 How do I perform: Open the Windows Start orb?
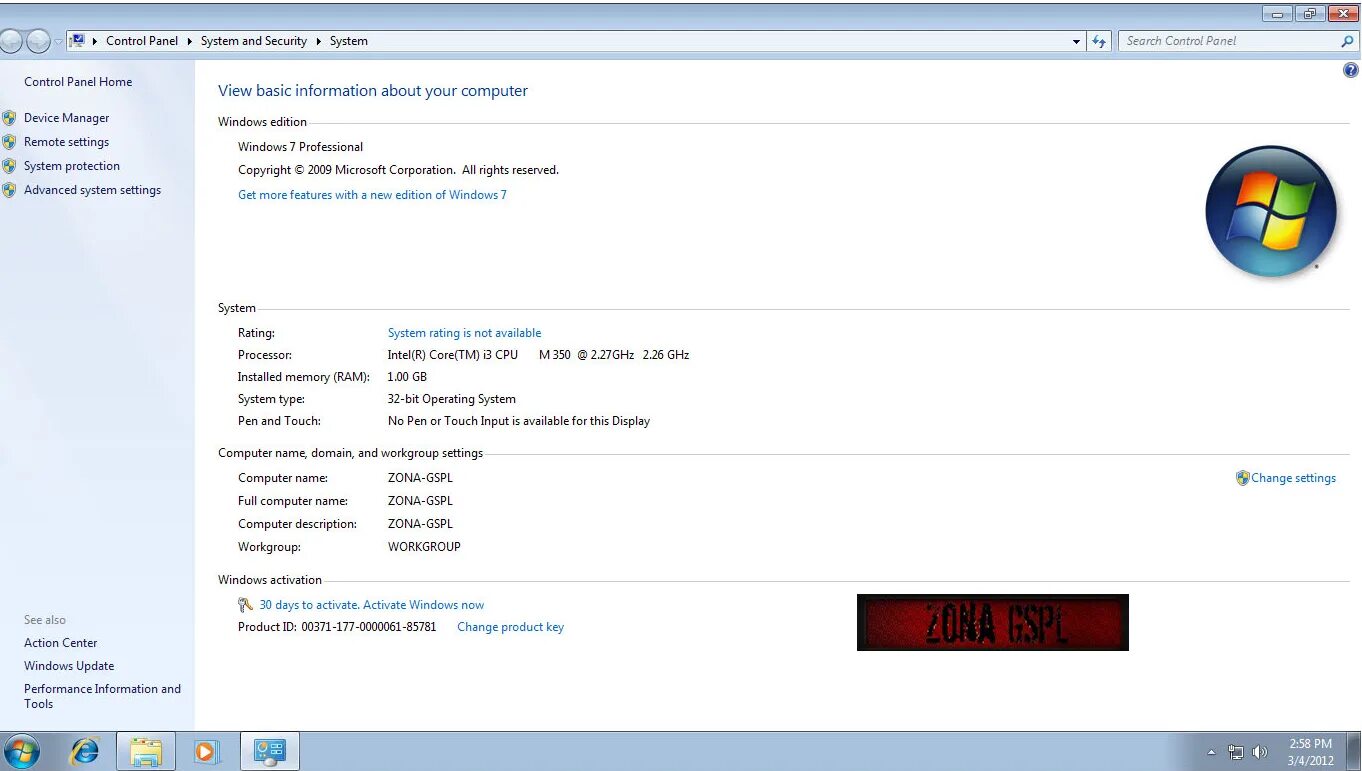[x=21, y=751]
